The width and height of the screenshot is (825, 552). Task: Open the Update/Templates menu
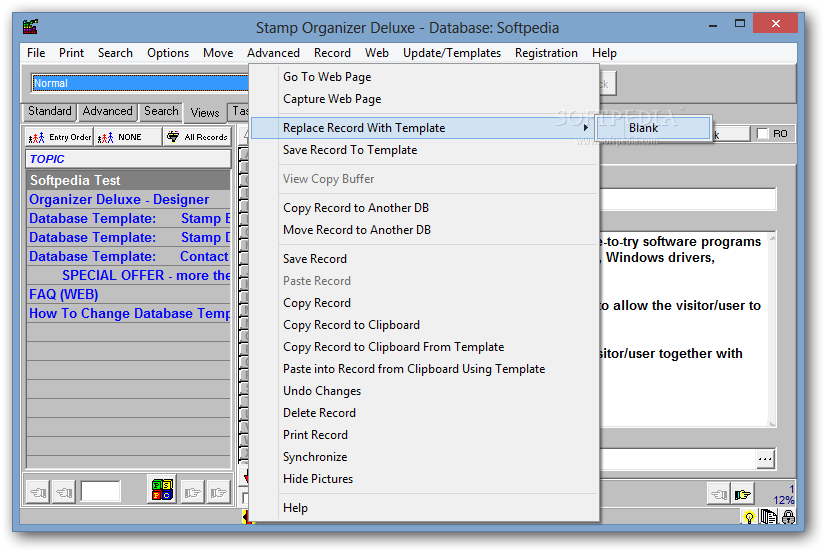click(451, 53)
